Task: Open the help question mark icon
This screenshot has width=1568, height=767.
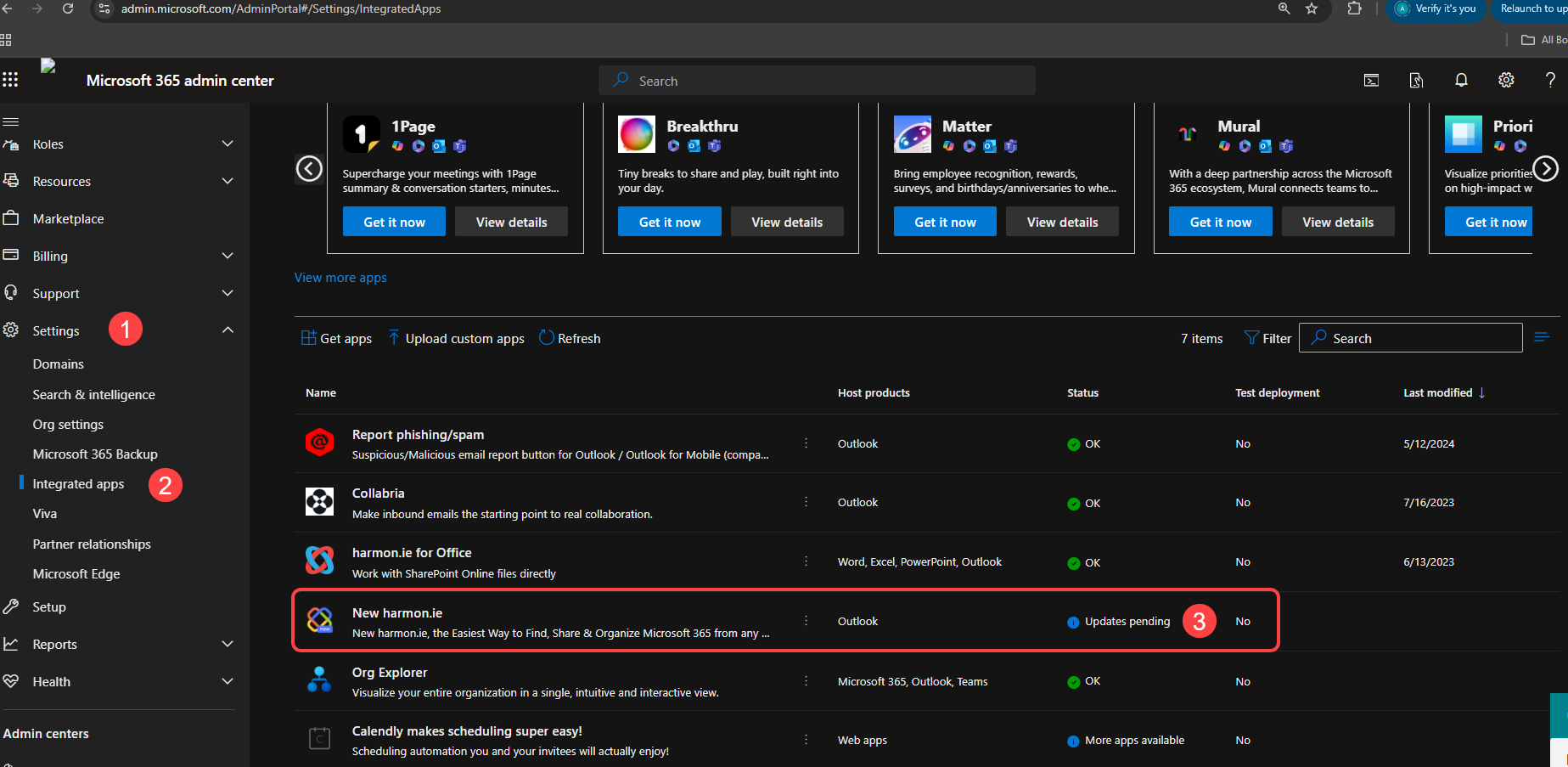Action: coord(1550,80)
